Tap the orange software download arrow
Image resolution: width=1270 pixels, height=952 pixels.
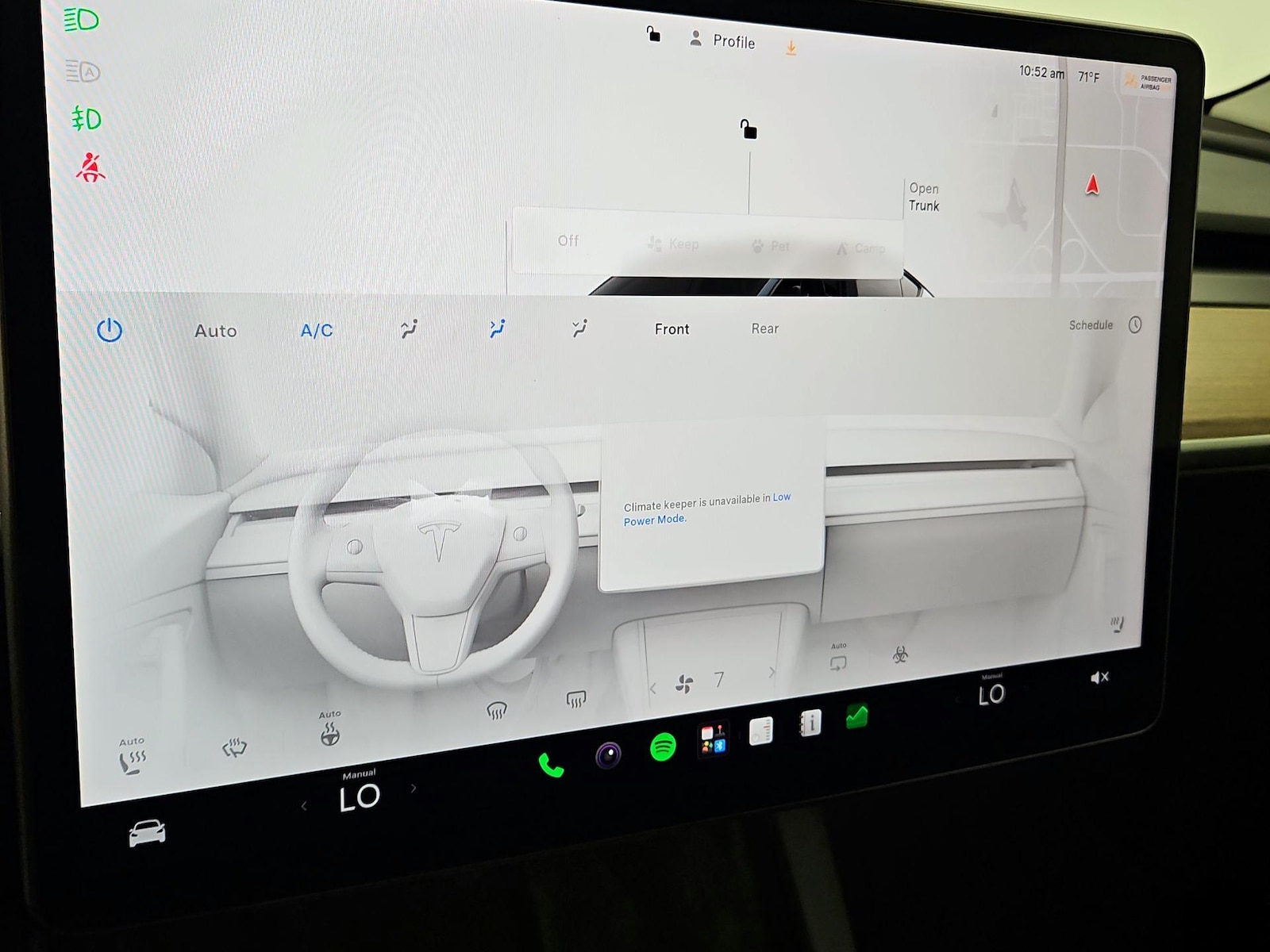pyautogui.click(x=791, y=48)
